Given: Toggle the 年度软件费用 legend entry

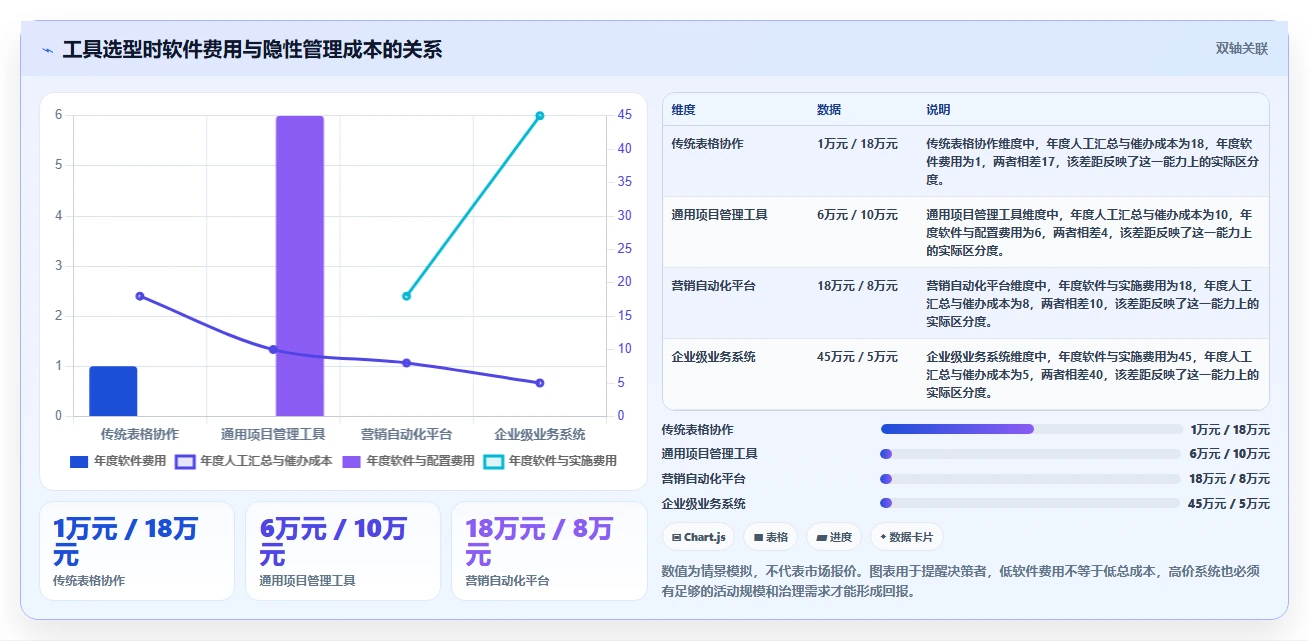Looking at the screenshot, I should [x=118, y=461].
